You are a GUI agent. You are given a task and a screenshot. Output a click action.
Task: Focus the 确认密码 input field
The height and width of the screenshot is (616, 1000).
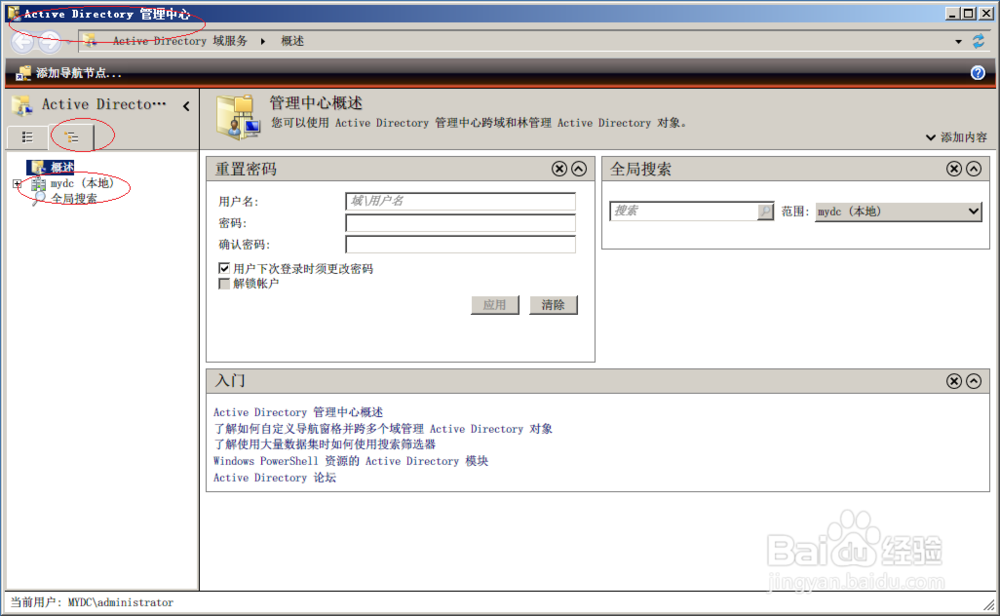coord(460,244)
